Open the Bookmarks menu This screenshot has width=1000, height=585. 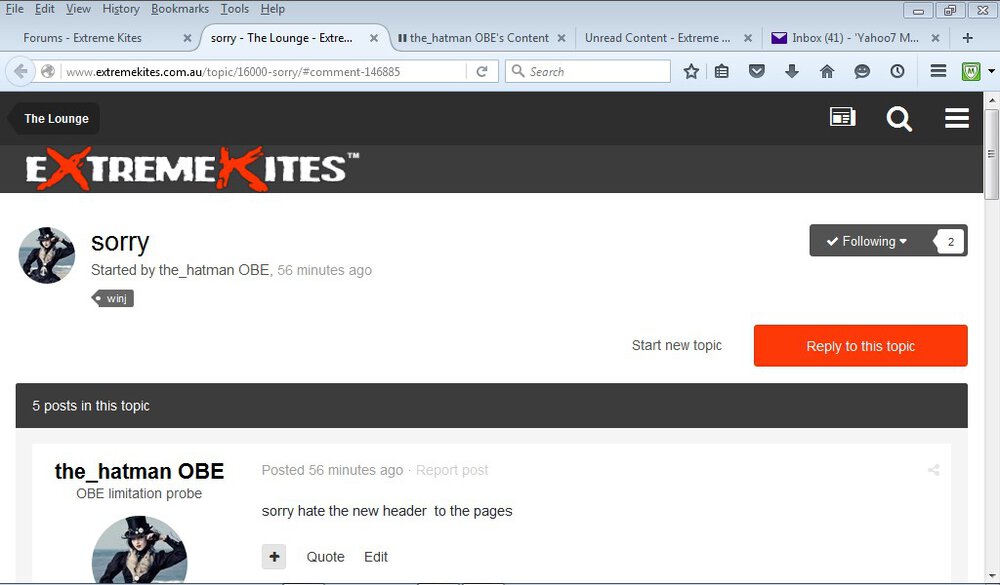pos(180,9)
